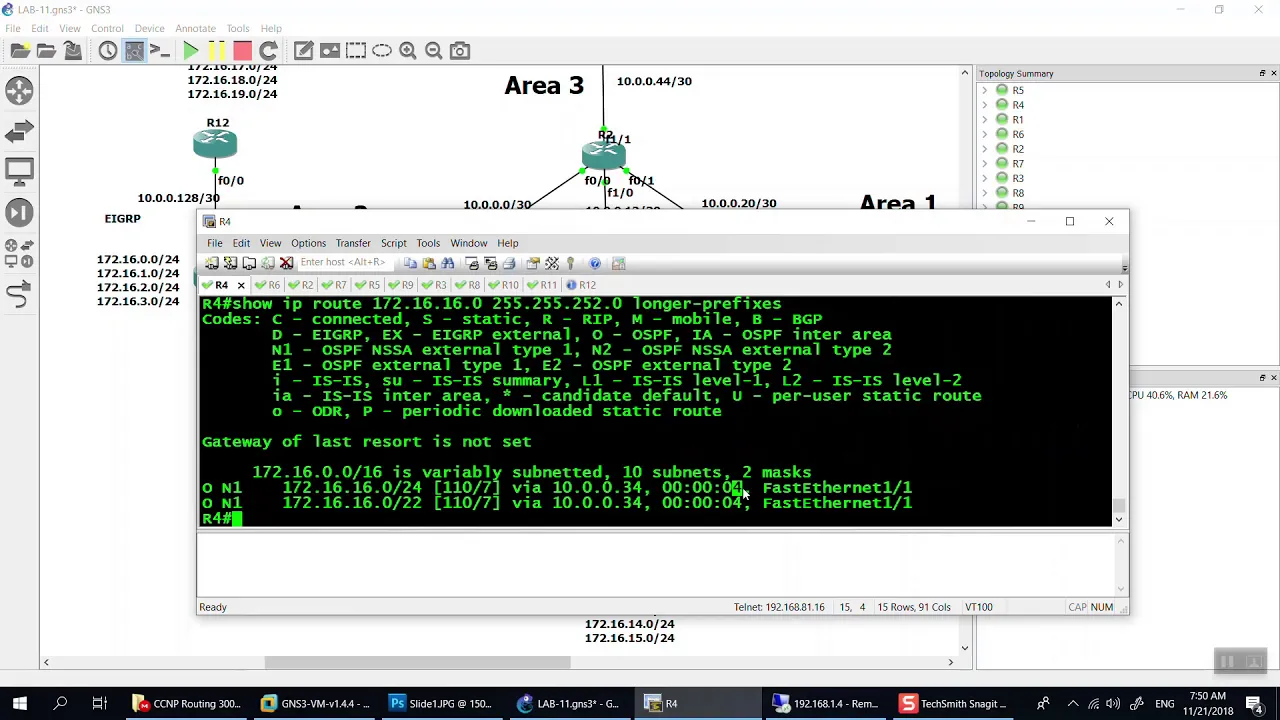Switch to R2 session tab
Image resolution: width=1280 pixels, height=720 pixels.
pos(301,285)
